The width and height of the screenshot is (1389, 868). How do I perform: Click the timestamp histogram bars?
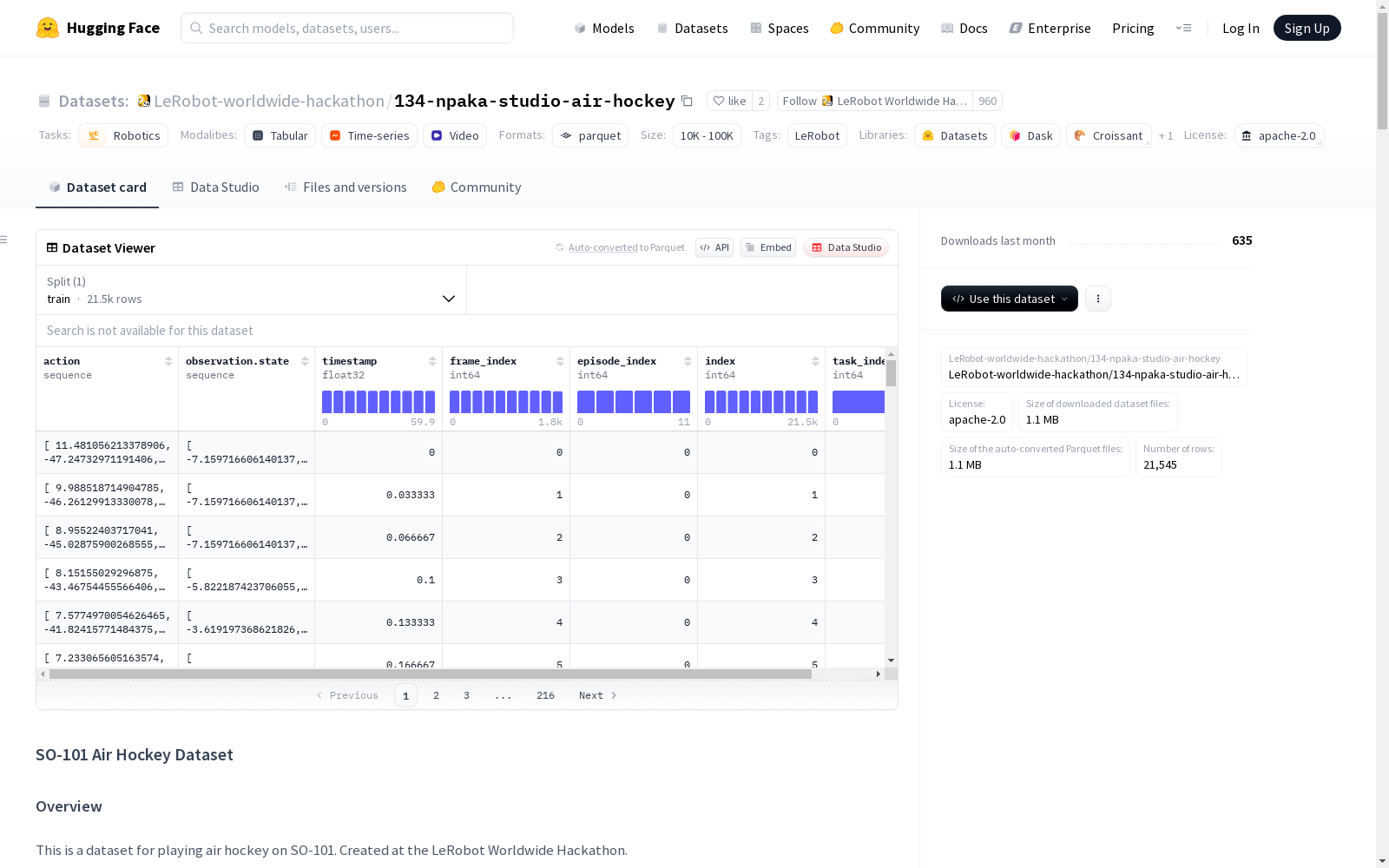click(x=379, y=402)
